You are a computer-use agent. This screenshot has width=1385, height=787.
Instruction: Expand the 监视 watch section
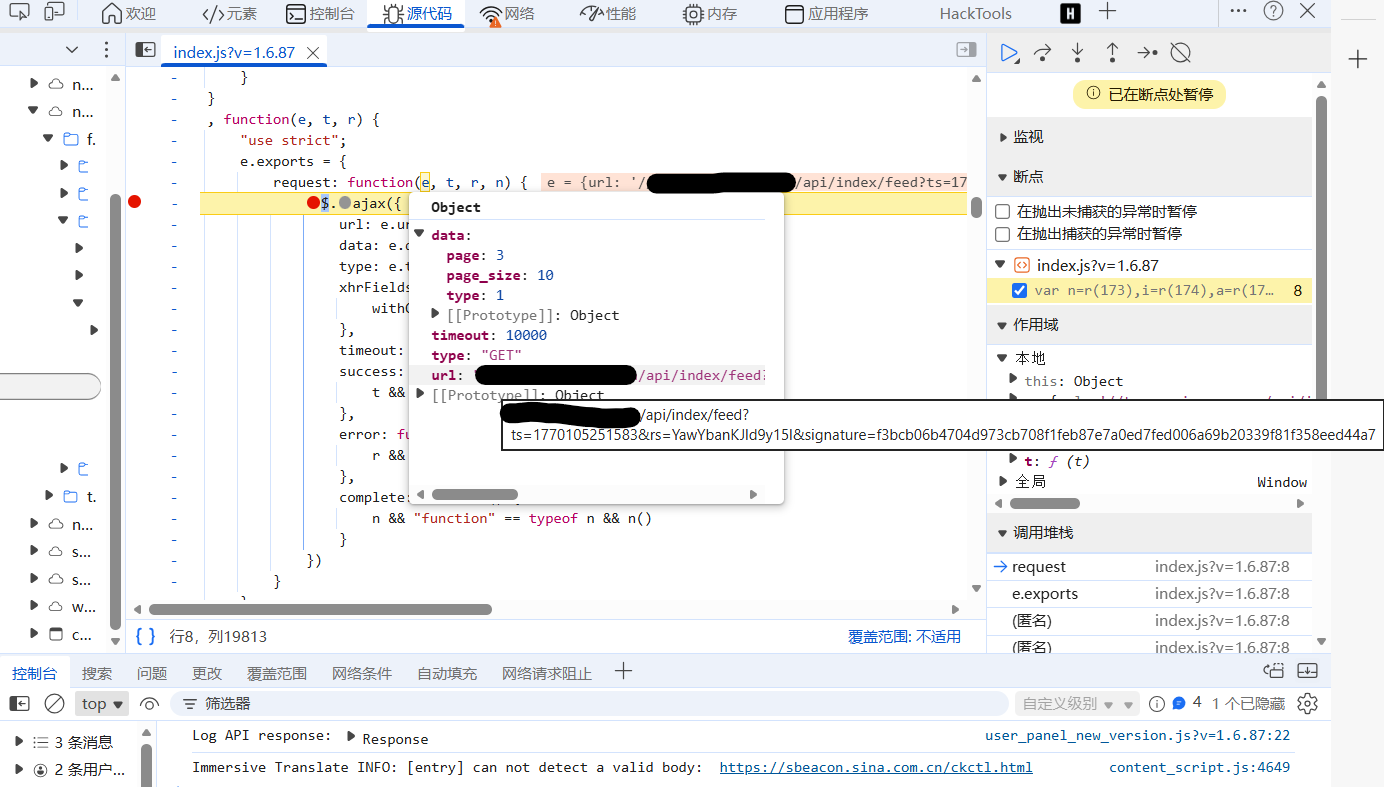[x=1028, y=137]
